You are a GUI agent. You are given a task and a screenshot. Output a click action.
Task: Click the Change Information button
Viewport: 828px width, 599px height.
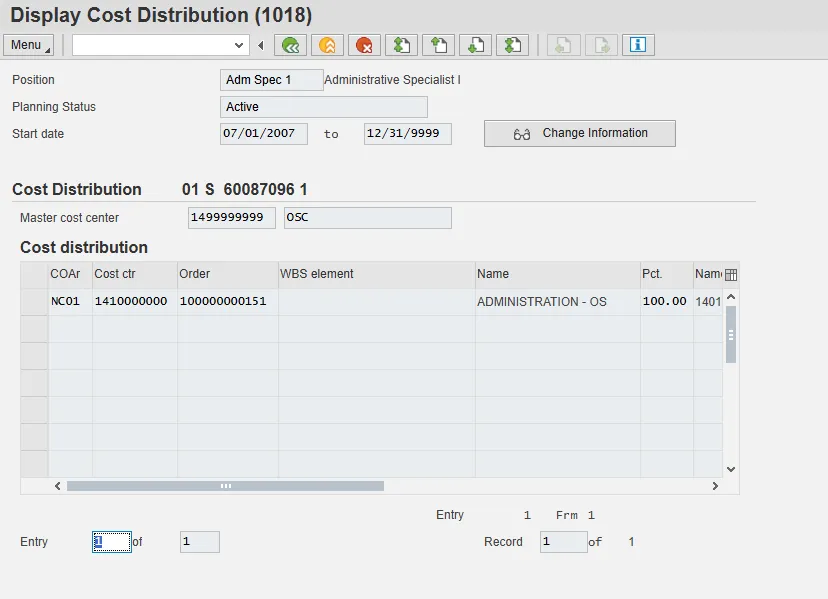tap(580, 134)
